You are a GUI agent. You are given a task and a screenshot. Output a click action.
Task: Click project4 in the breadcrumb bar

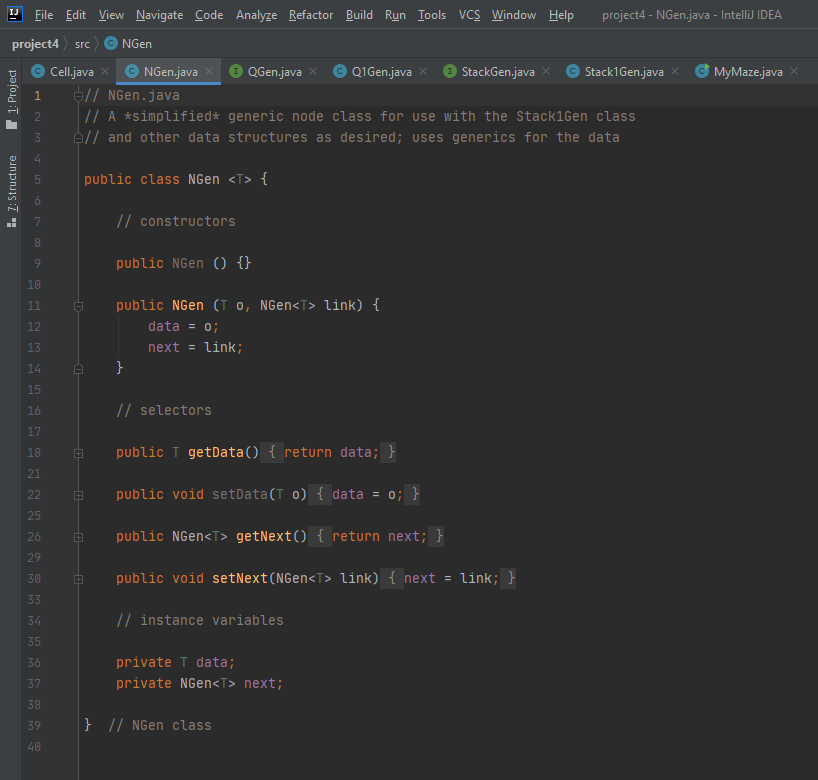click(35, 44)
